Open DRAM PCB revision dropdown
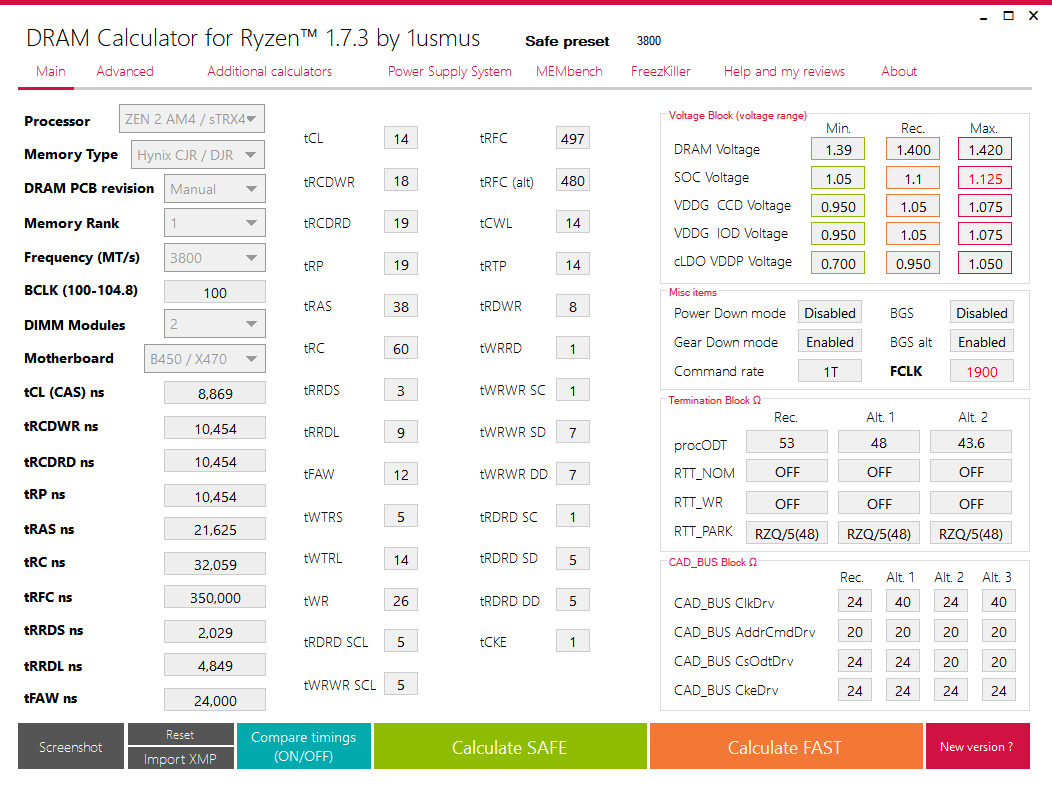Viewport: 1052px width, 791px height. [215, 189]
